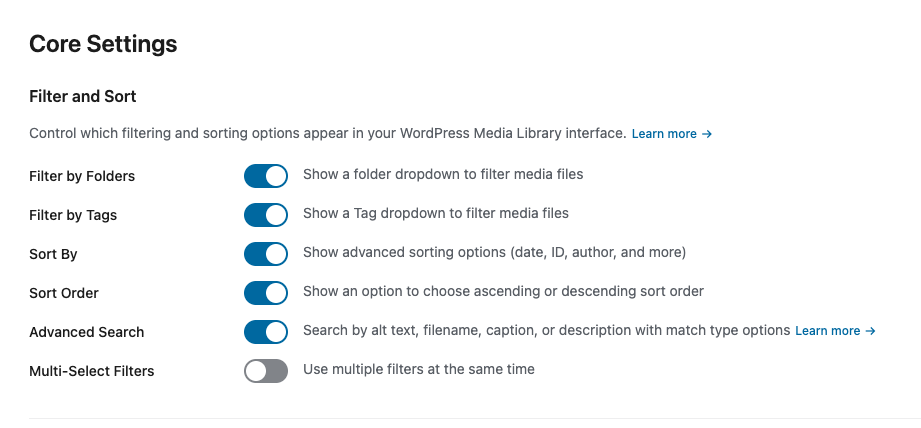Click the Sort Order label

coord(64,293)
